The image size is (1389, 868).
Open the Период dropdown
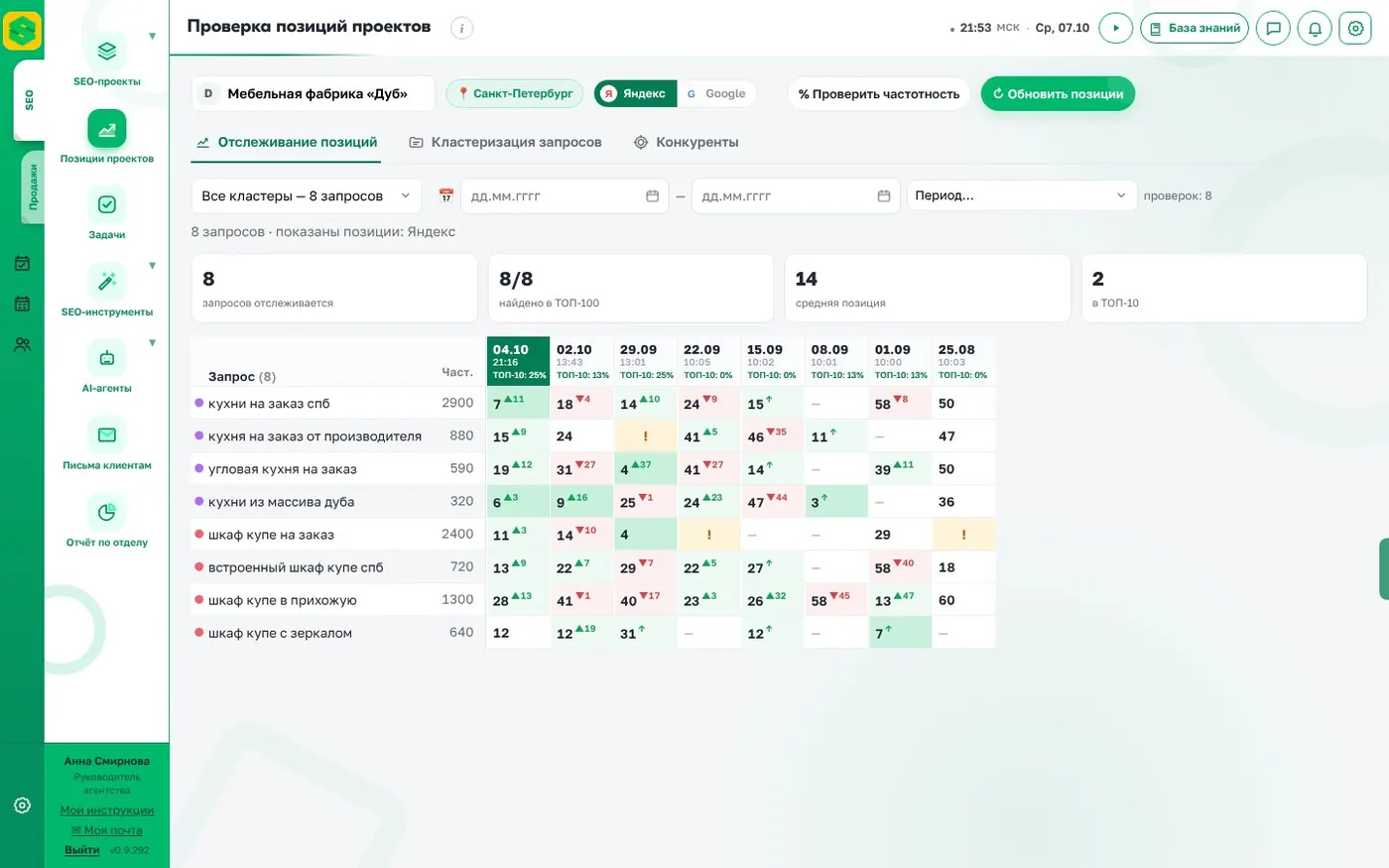[1021, 195]
